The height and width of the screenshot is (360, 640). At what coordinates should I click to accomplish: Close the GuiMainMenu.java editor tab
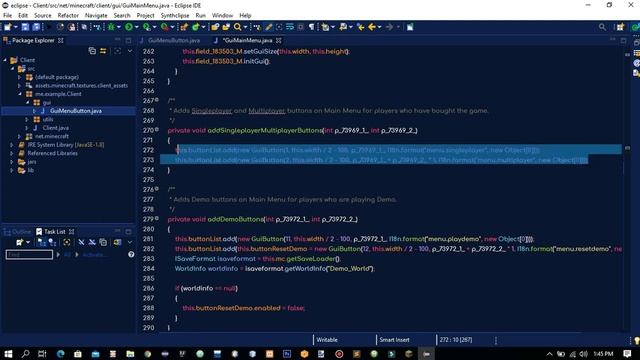pyautogui.click(x=279, y=40)
